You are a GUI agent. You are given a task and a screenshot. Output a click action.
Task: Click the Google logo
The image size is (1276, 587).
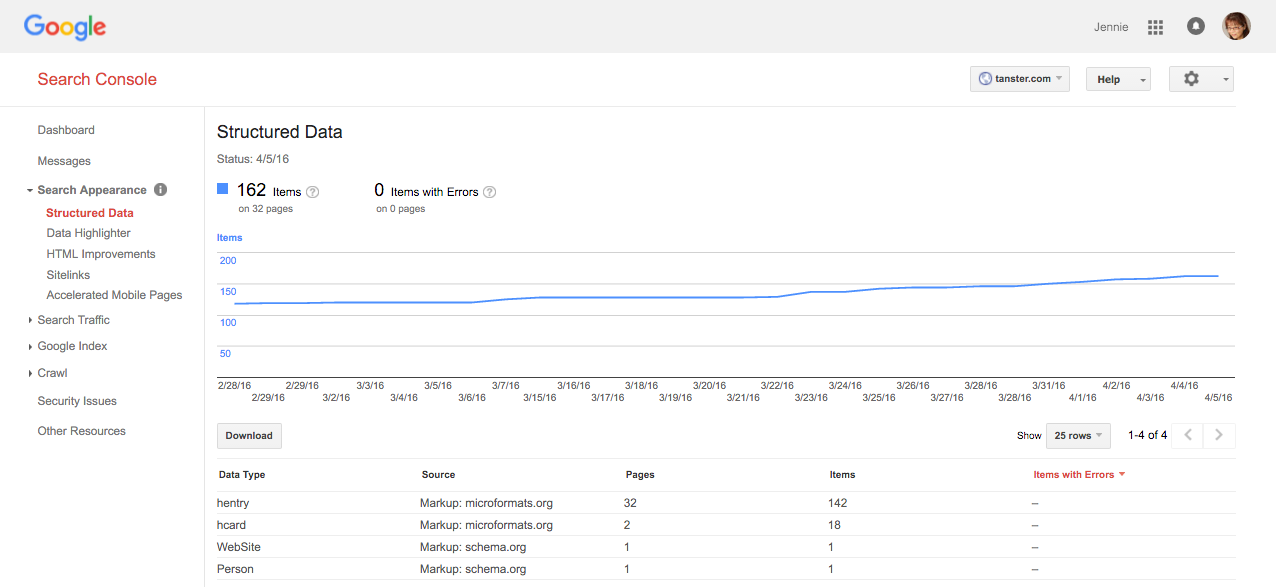(x=64, y=27)
